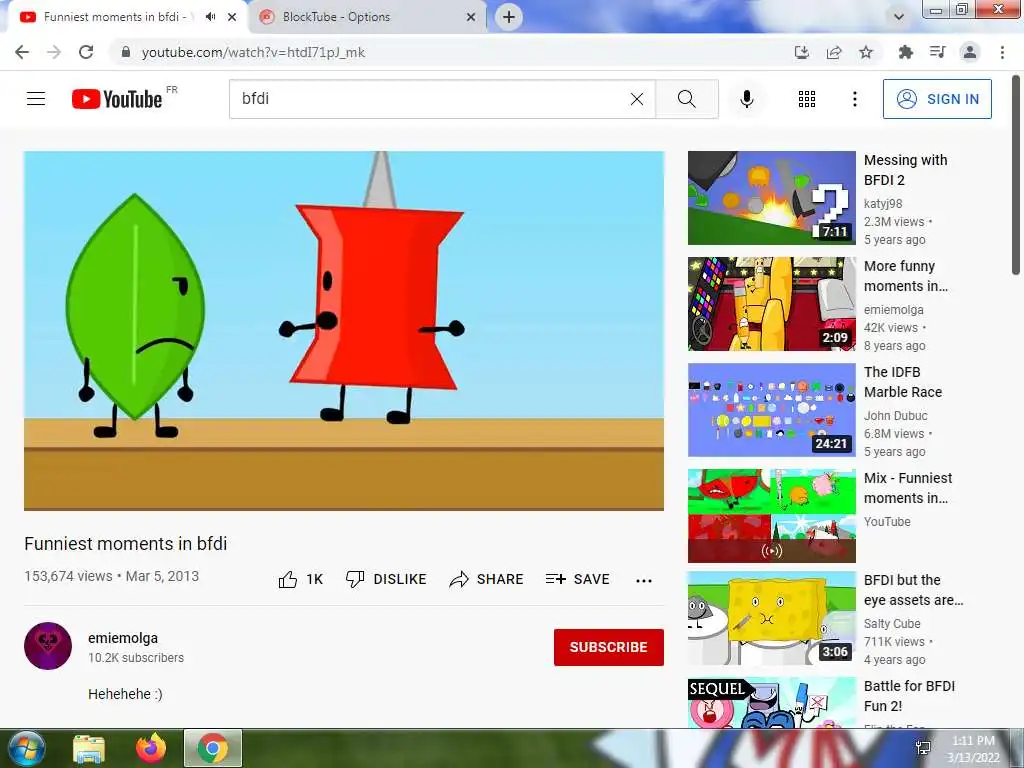
Task: Run search with magnifying glass button
Action: point(686,99)
